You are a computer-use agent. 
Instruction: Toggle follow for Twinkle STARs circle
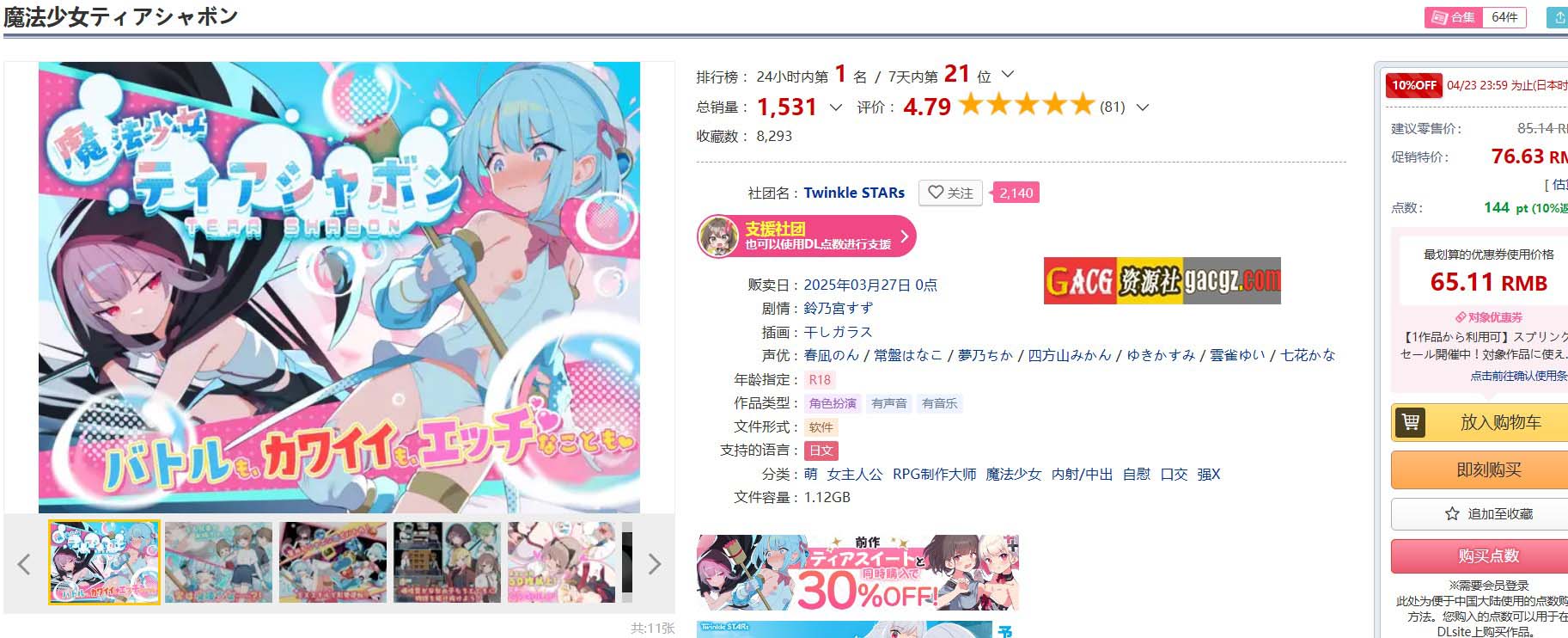950,193
